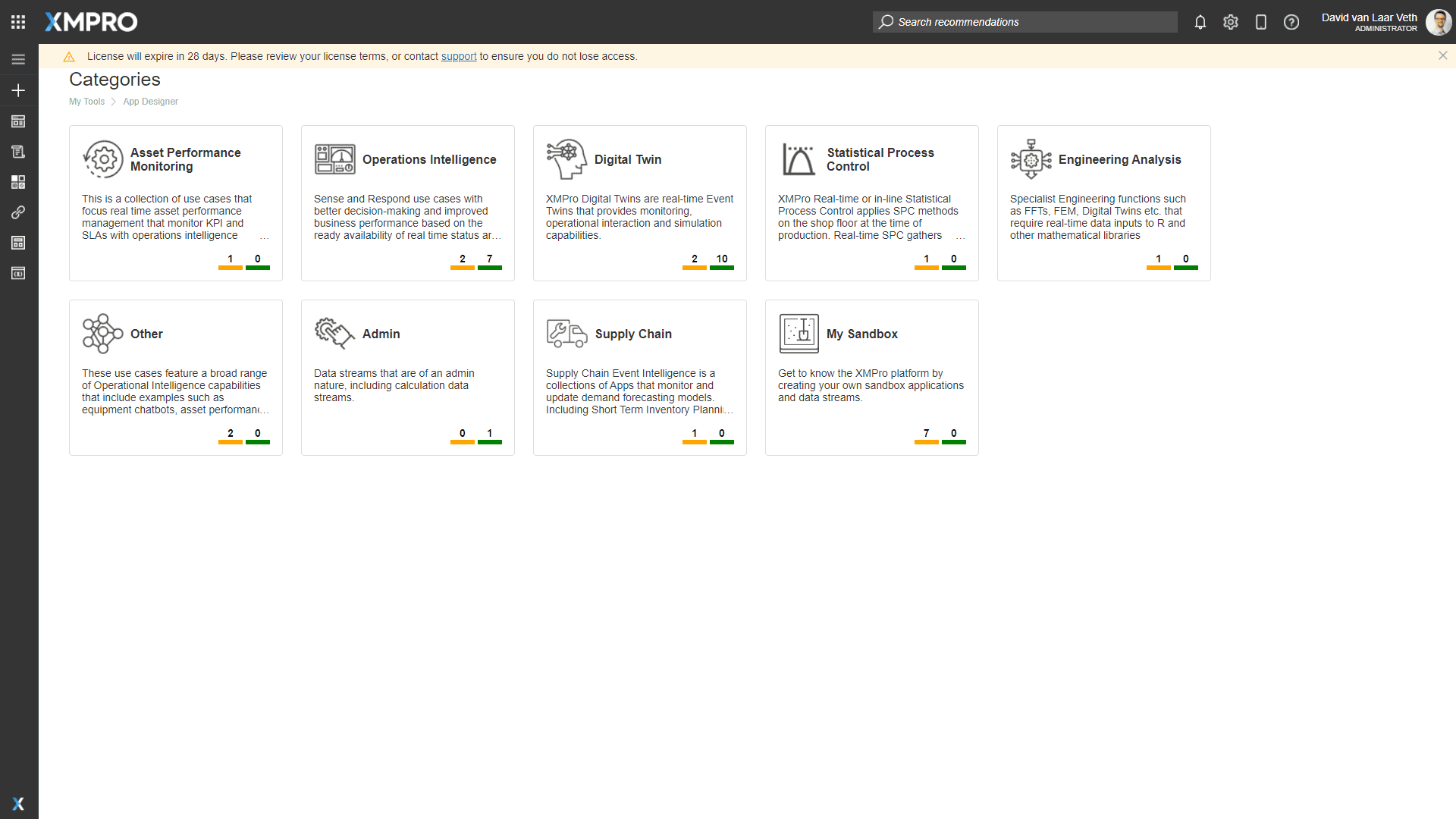Click the plus icon in sidebar

18,90
